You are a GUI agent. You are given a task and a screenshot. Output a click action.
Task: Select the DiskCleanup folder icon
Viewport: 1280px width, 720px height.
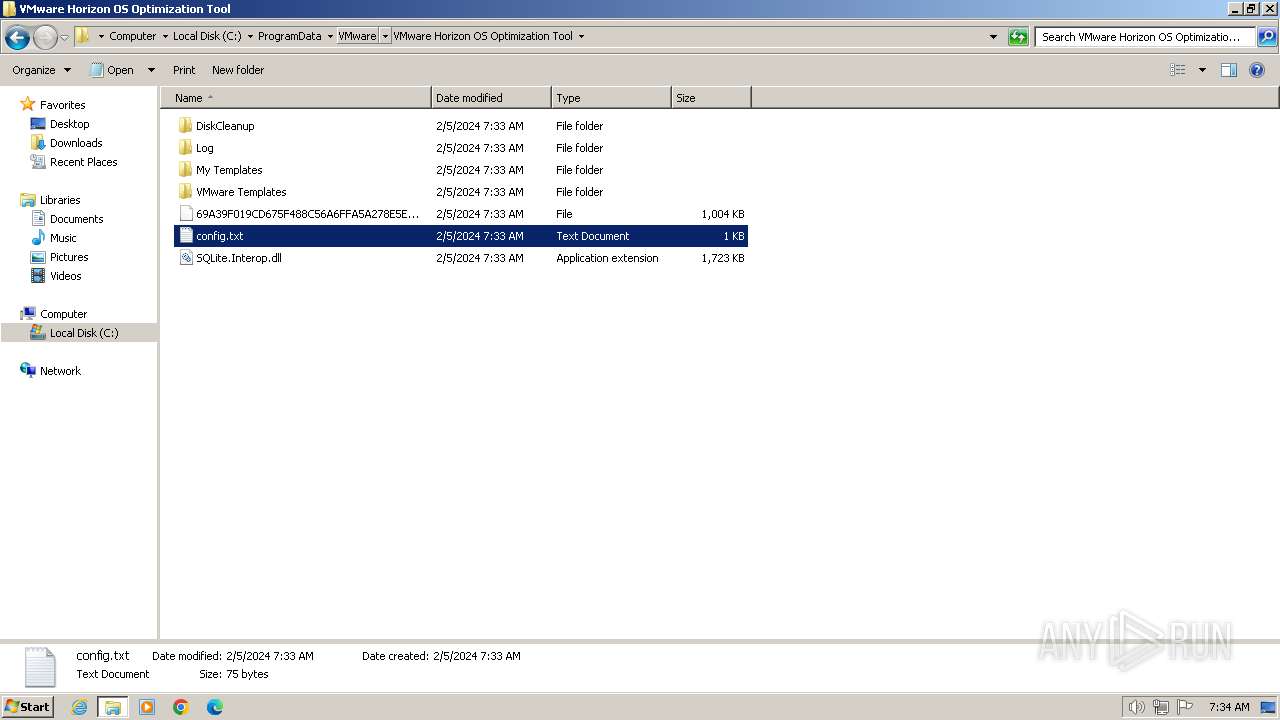point(185,126)
